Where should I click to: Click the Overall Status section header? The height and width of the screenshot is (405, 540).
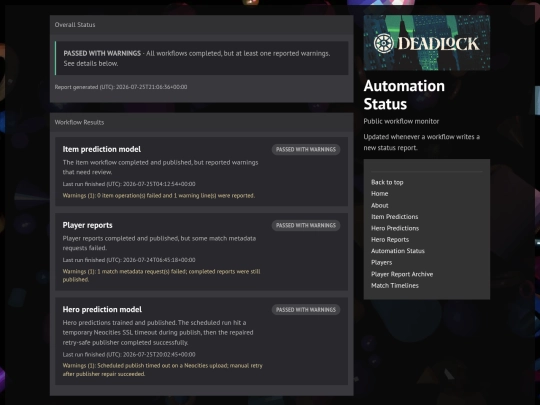tap(201, 24)
